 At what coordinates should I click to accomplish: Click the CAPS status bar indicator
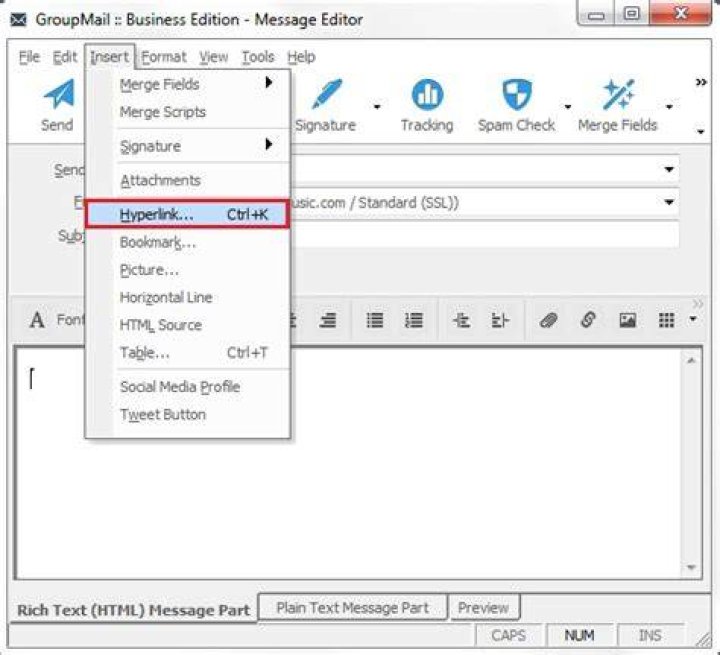pos(508,635)
